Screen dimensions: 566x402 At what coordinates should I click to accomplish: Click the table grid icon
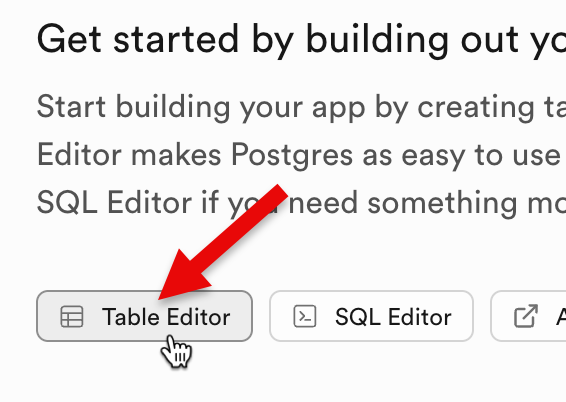[x=72, y=316]
